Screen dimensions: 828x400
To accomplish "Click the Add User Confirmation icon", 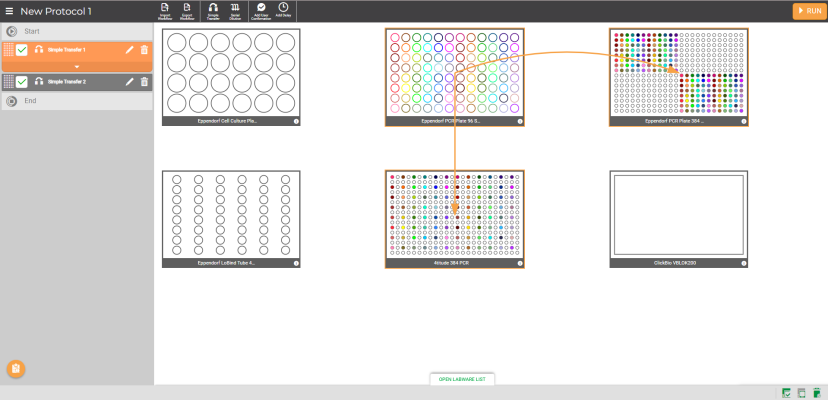I will pos(261,10).
